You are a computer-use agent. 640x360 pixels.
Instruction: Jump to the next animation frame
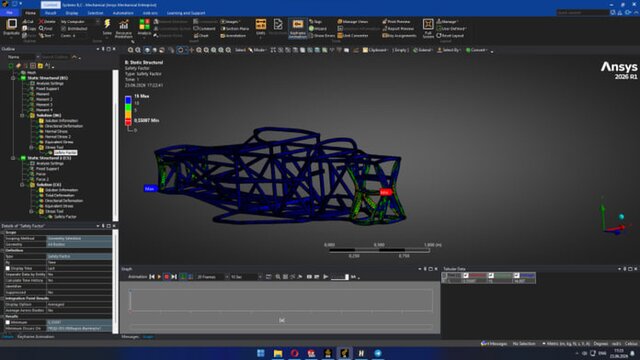pos(174,277)
